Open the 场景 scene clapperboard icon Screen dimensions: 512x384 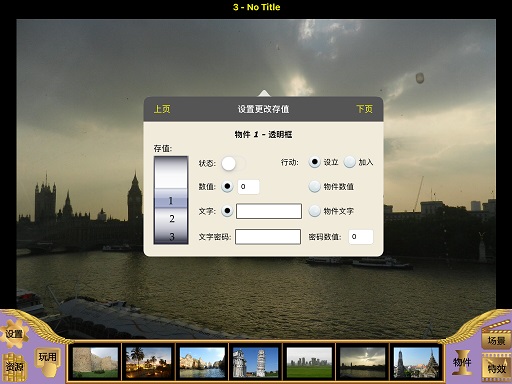(497, 338)
